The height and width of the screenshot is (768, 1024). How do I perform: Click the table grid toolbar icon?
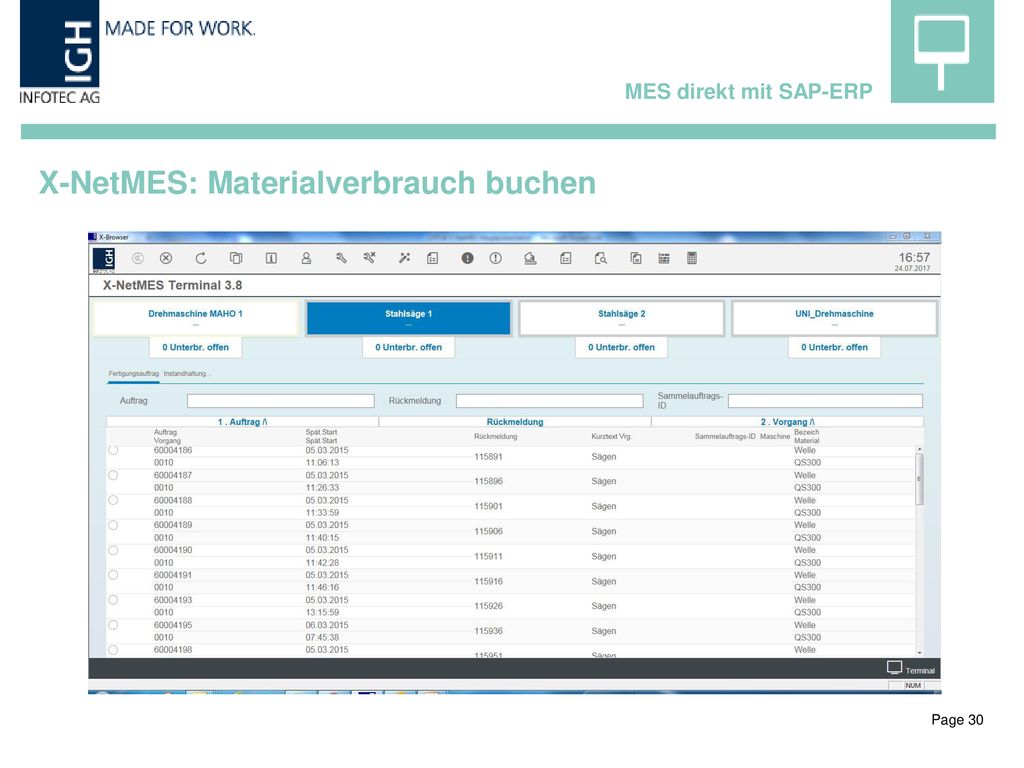pos(664,259)
